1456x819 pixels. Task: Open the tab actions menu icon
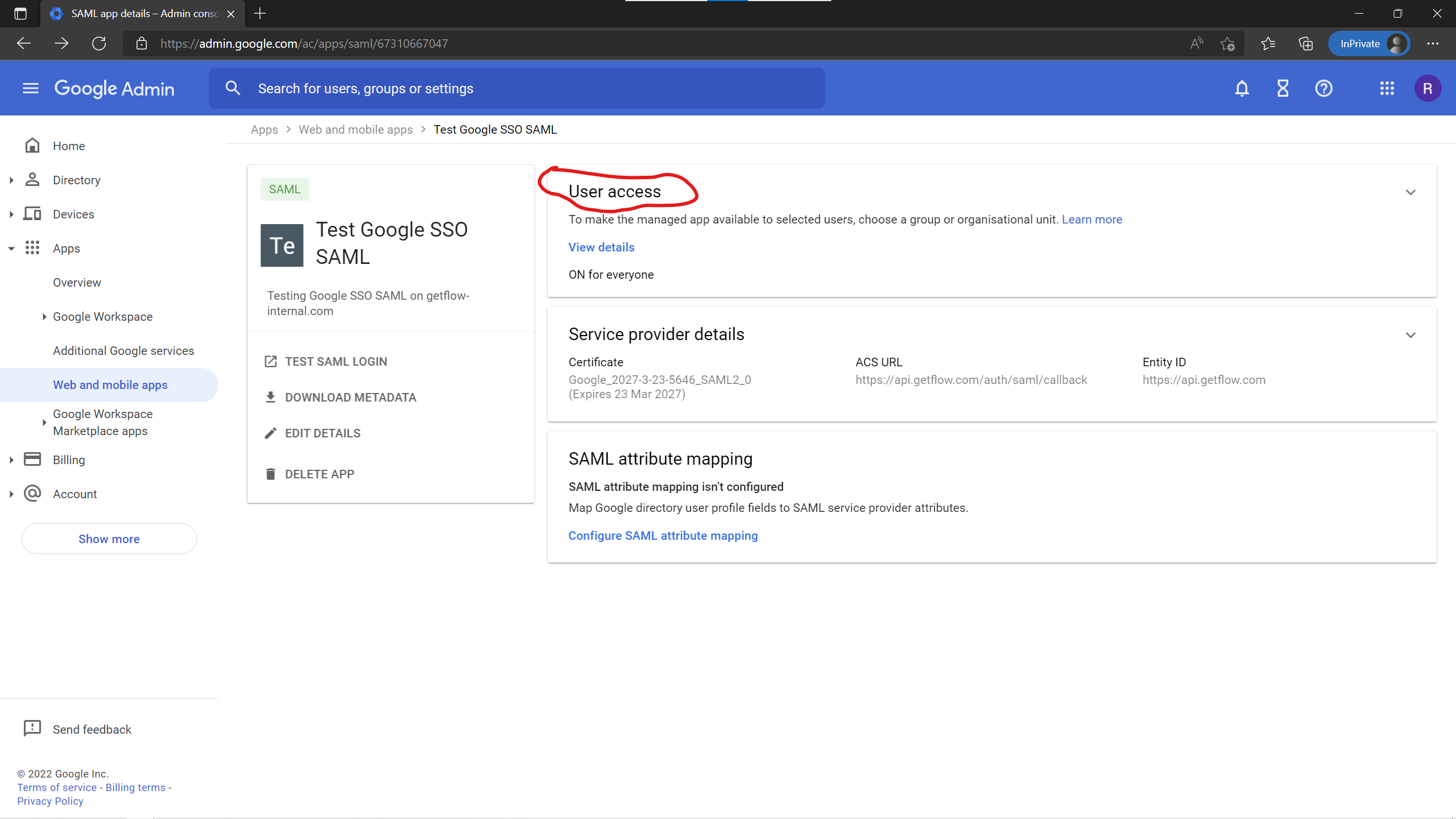20,14
